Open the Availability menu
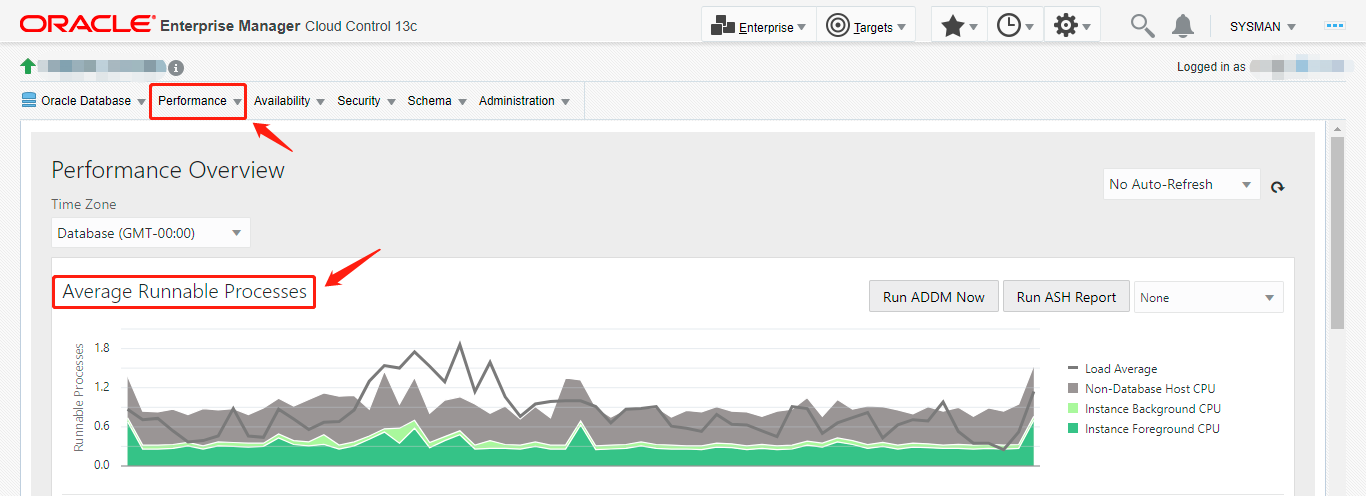This screenshot has height=496, width=1366. pos(289,101)
